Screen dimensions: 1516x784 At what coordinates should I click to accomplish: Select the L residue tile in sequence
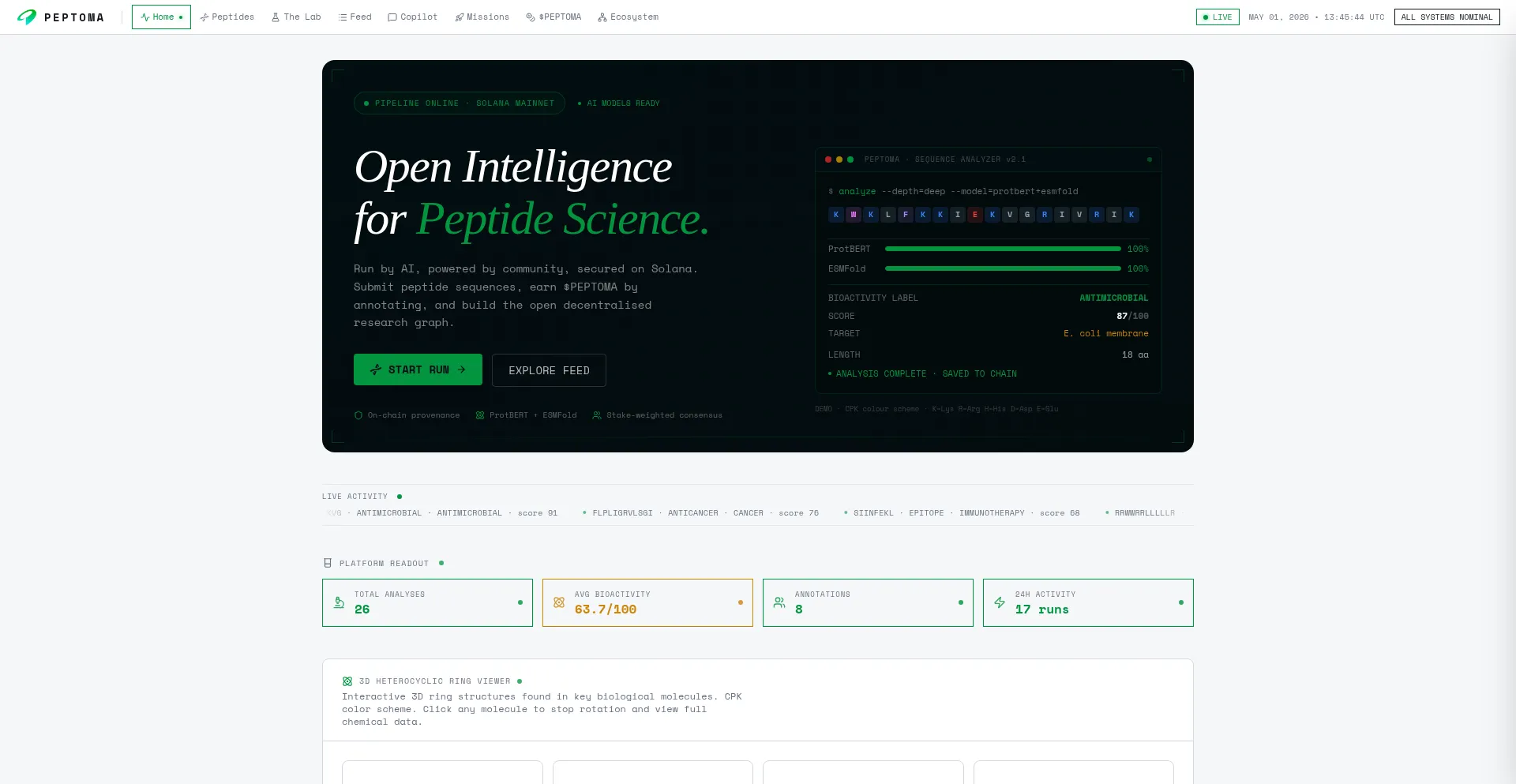point(888,215)
